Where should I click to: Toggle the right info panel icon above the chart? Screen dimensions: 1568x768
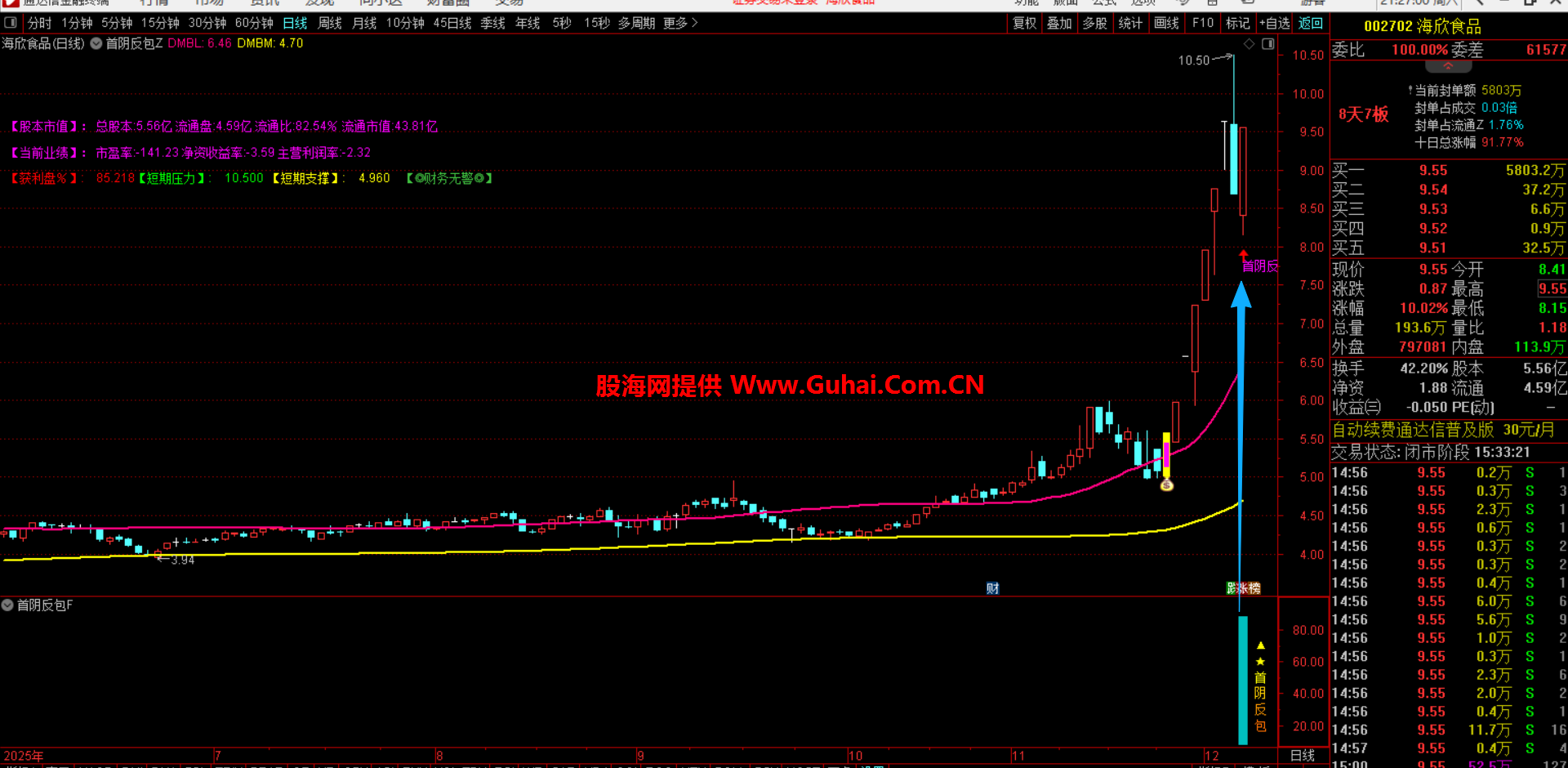coord(1267,44)
